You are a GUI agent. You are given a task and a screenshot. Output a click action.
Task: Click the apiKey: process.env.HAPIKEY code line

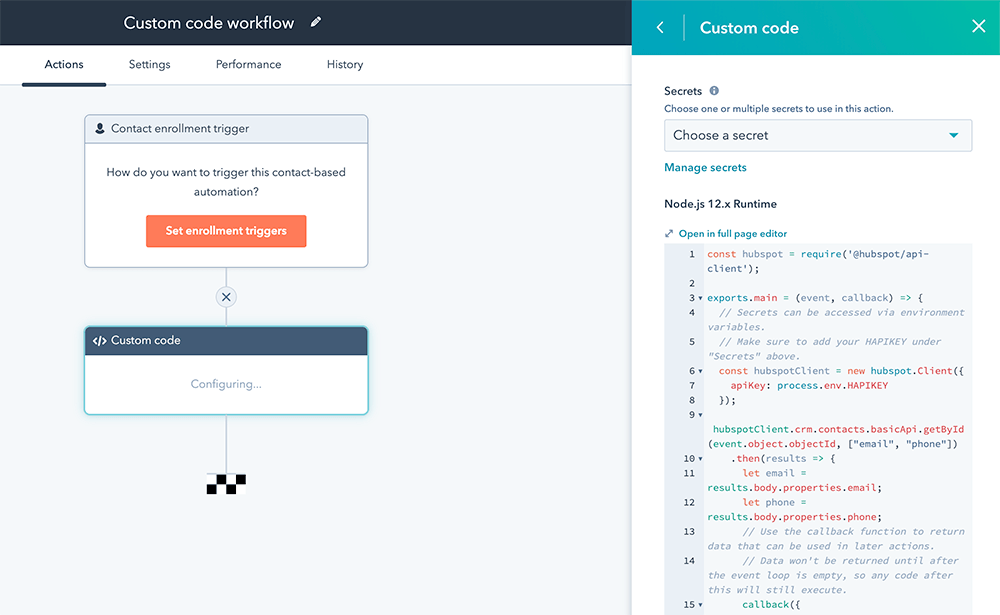(809, 385)
